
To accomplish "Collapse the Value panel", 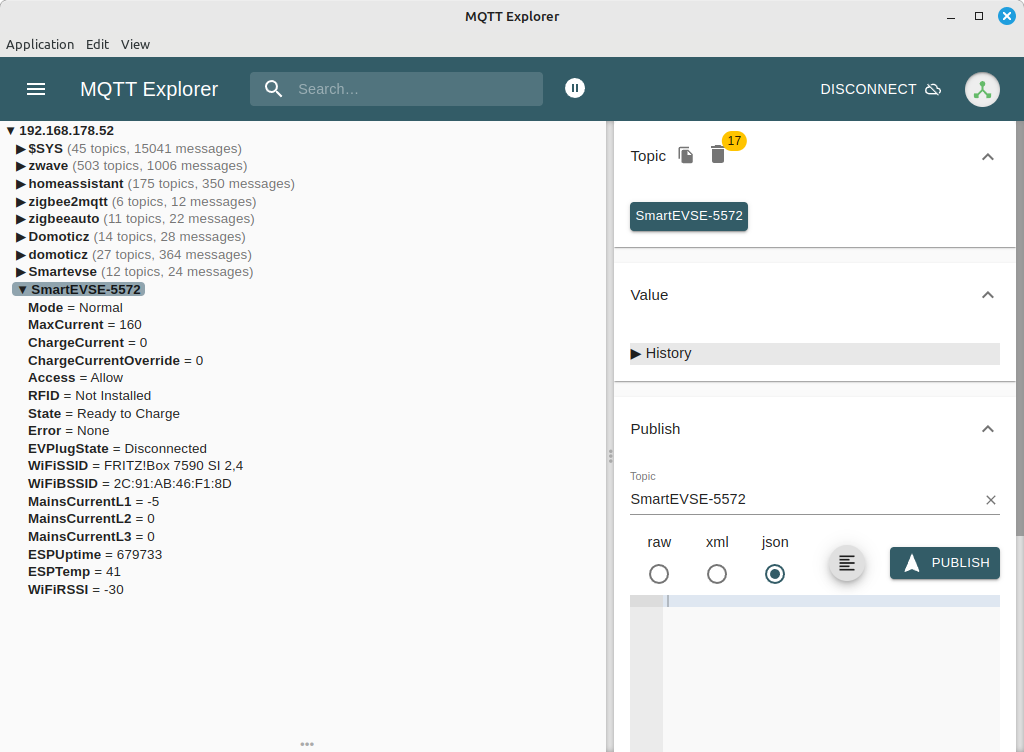I will 988,295.
